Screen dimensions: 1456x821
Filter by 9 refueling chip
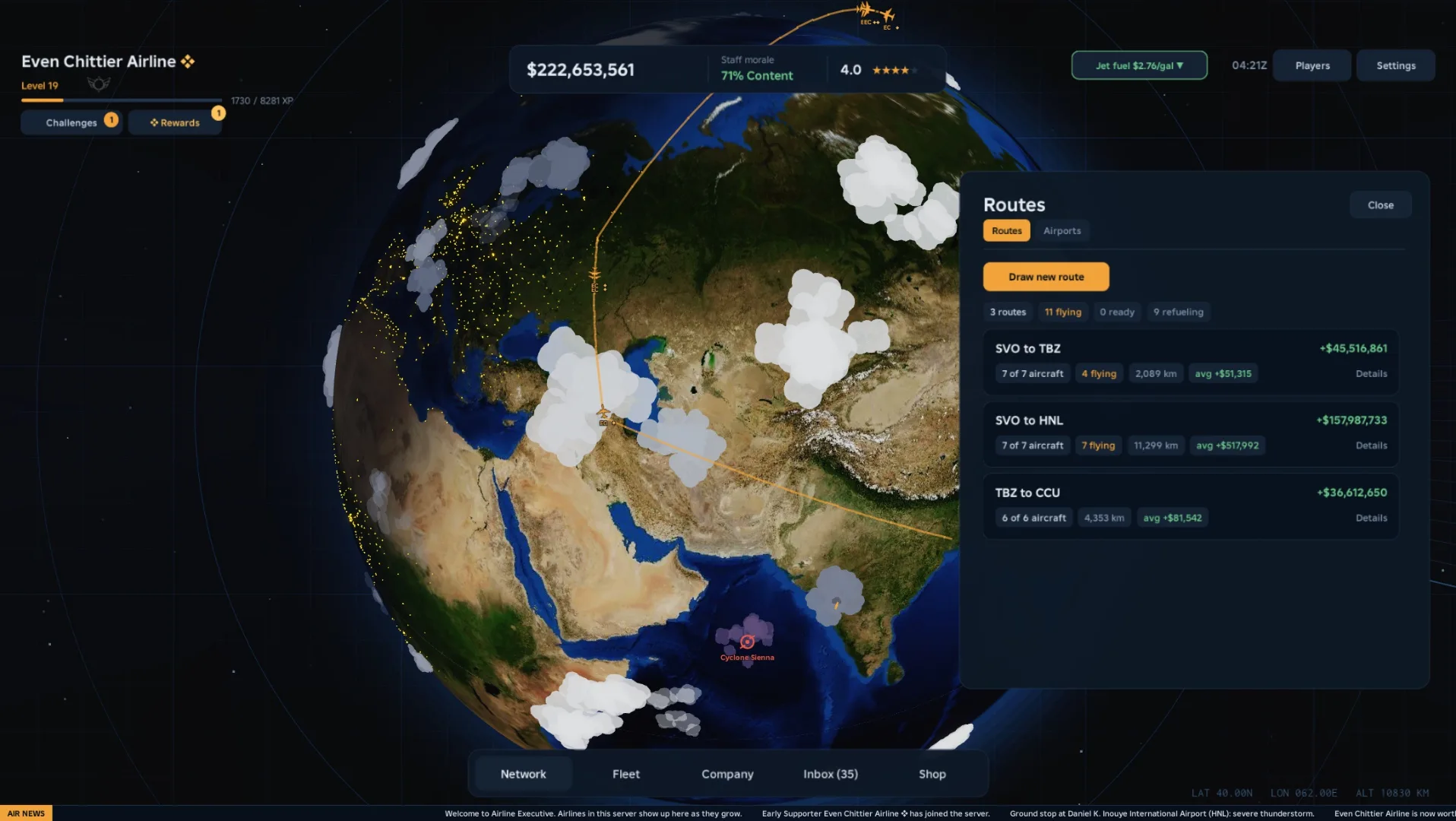tap(1179, 312)
